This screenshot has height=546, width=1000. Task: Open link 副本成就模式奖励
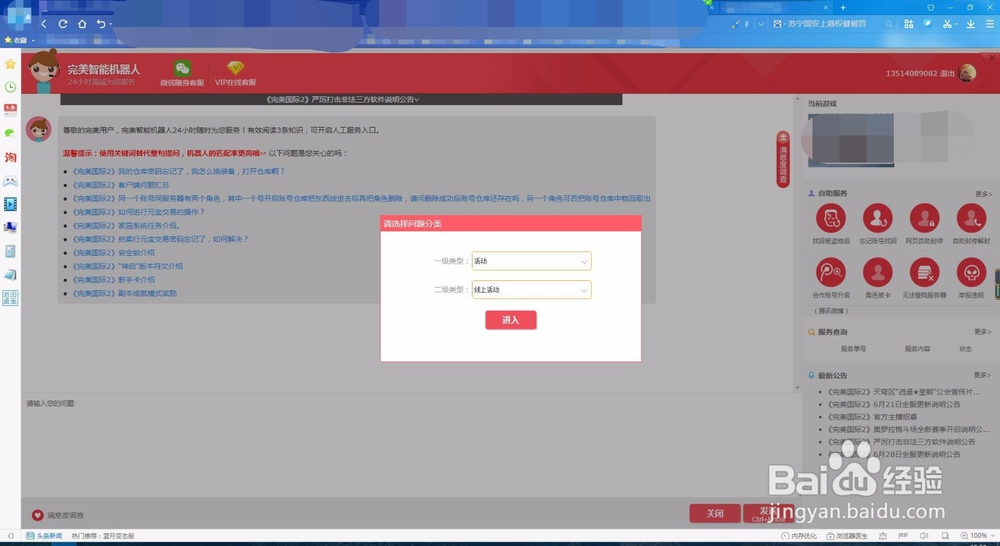[124, 293]
